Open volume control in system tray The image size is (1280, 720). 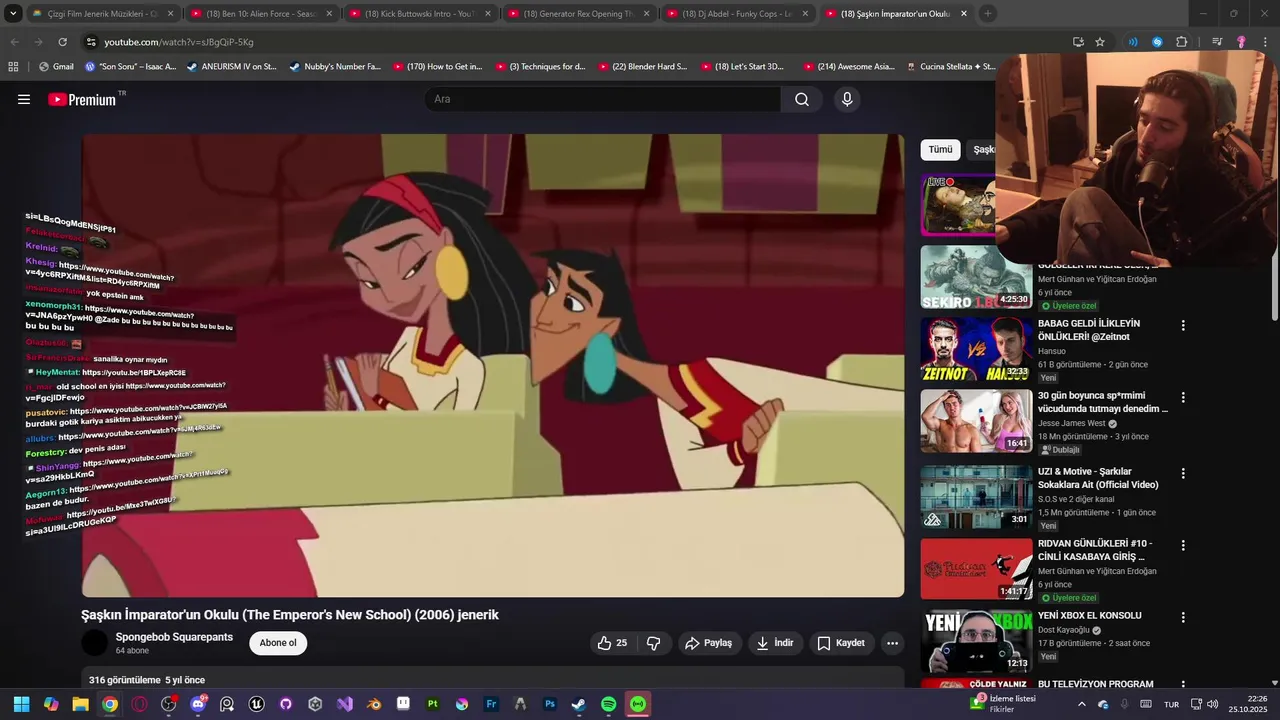coord(1212,704)
